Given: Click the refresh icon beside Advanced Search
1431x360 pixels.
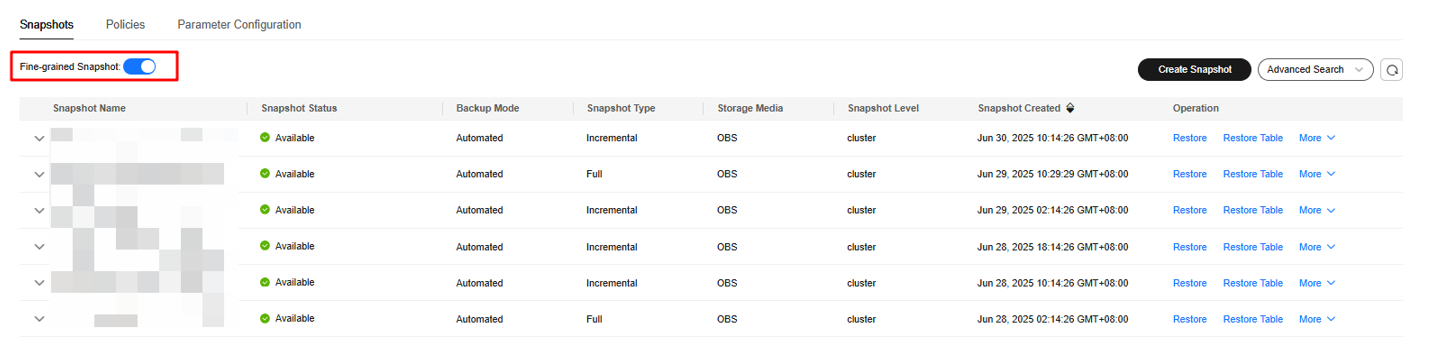Looking at the screenshot, I should (1391, 70).
